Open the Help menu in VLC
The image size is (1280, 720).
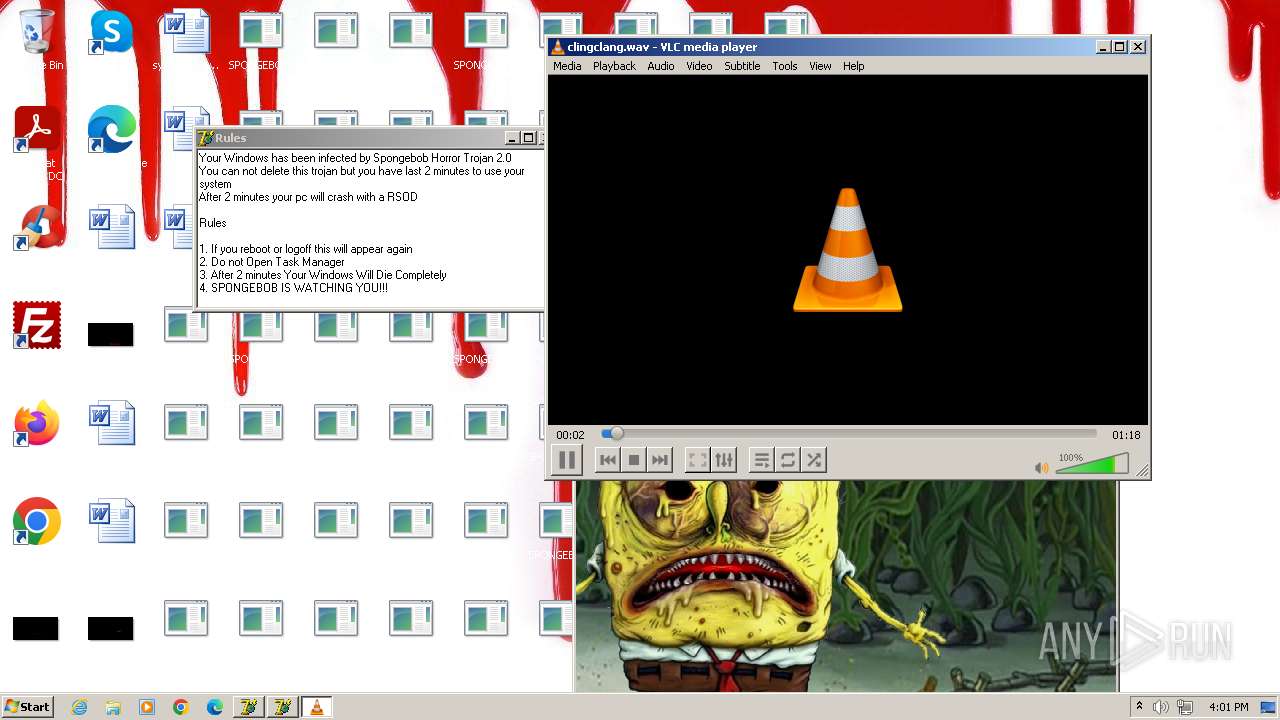coord(853,66)
